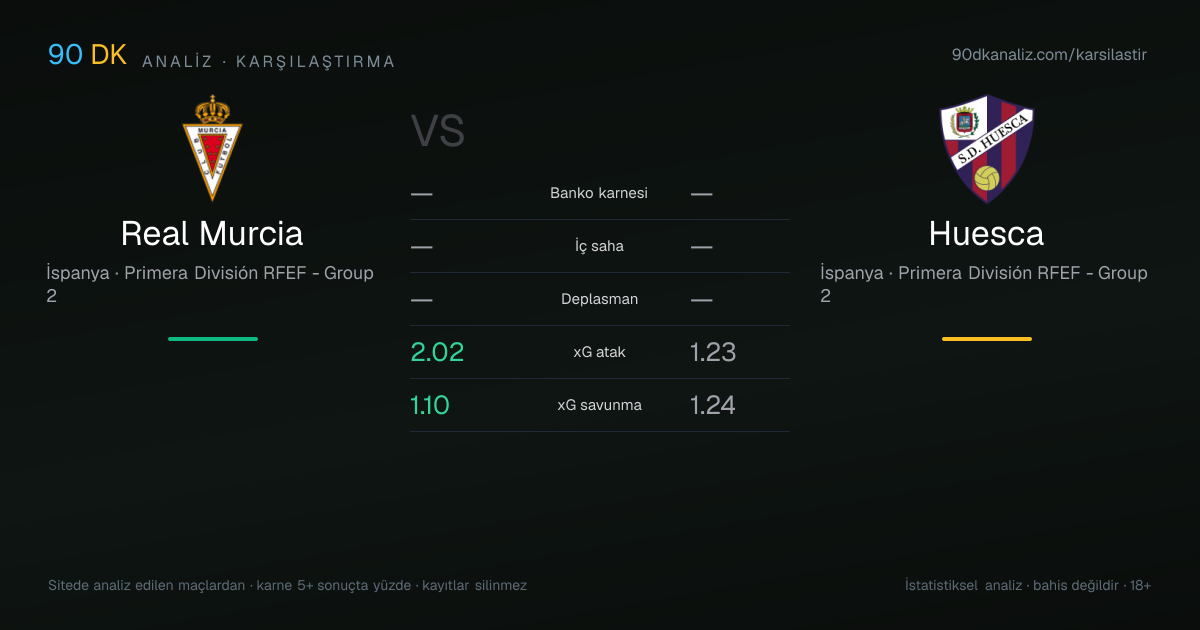Select the Huesca team name
The image size is (1200, 630).
(986, 234)
